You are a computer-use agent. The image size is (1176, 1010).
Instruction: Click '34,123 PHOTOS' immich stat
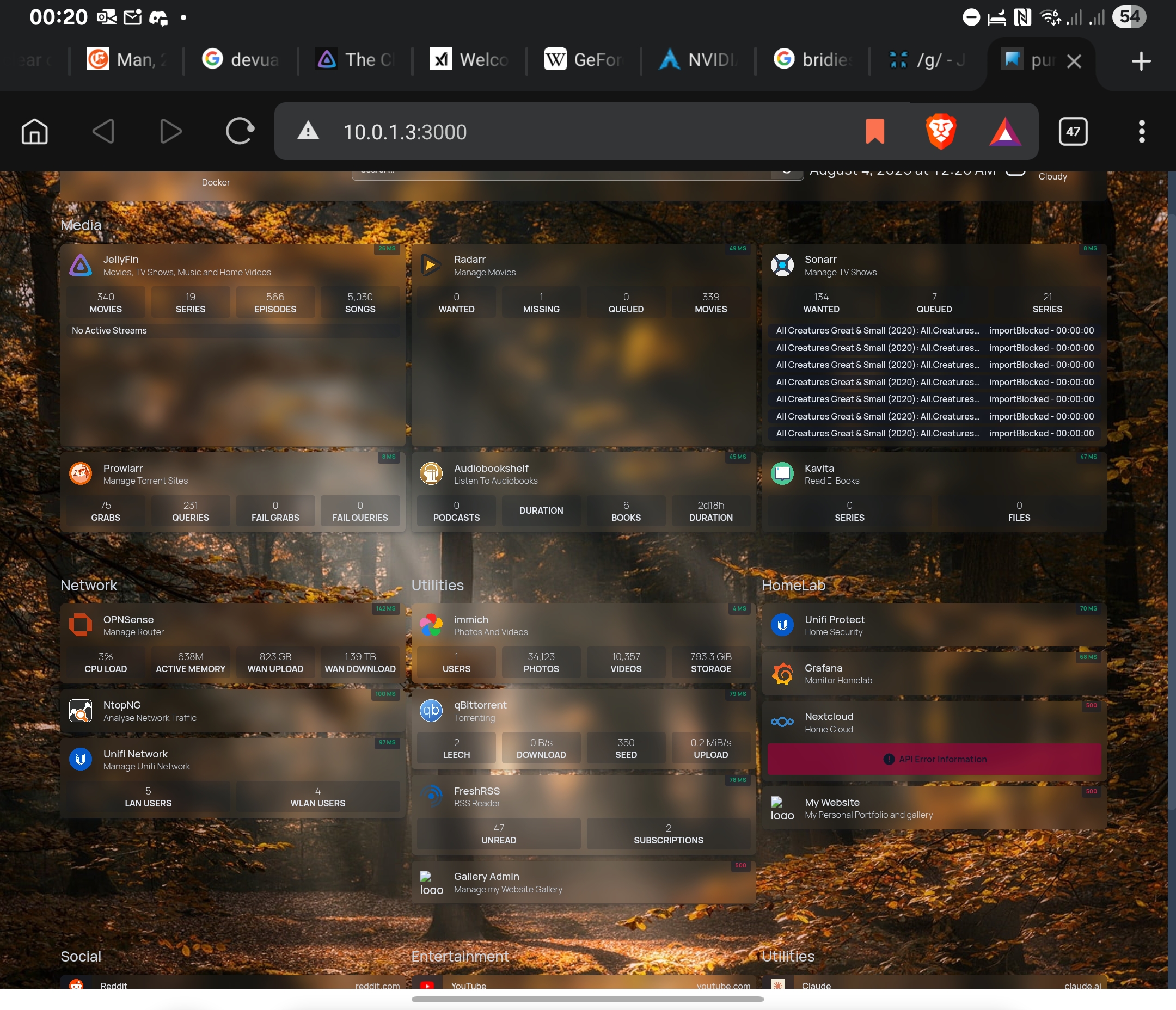[541, 662]
